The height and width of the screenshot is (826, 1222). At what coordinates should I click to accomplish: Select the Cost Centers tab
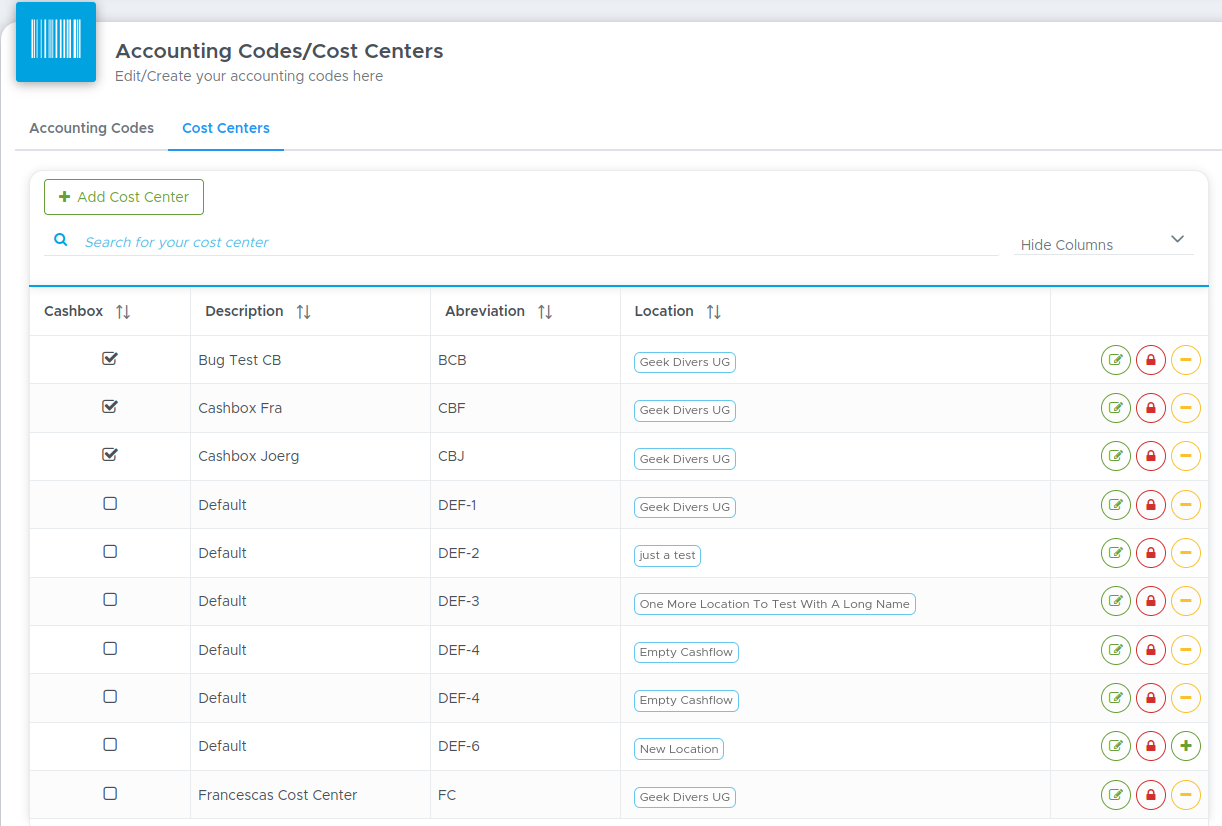(x=226, y=128)
